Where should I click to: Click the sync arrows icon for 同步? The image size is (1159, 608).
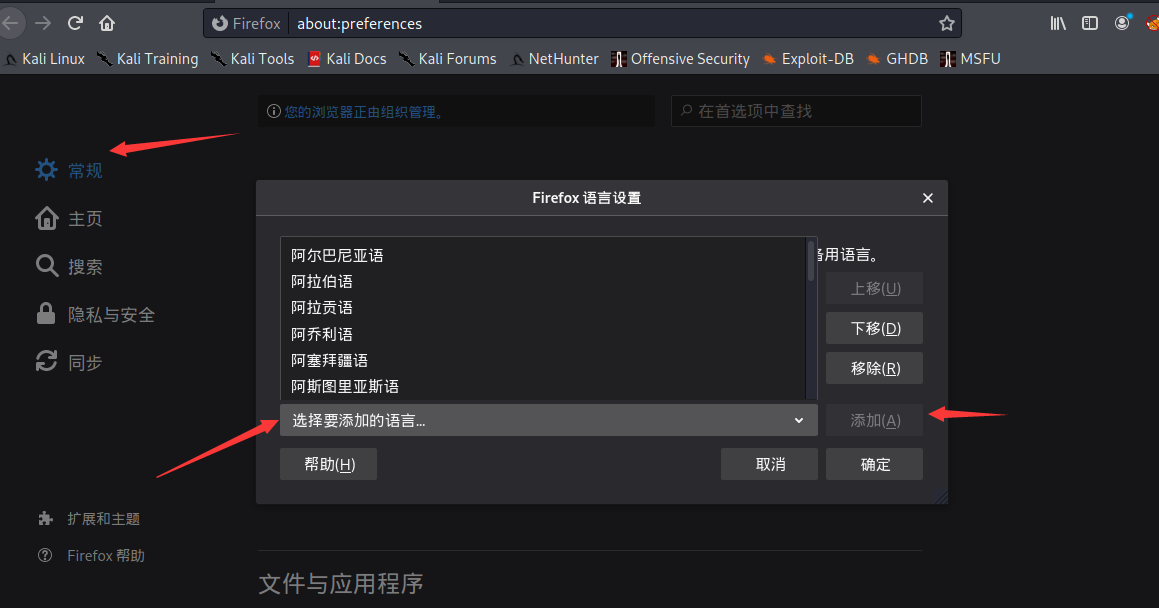click(x=47, y=361)
